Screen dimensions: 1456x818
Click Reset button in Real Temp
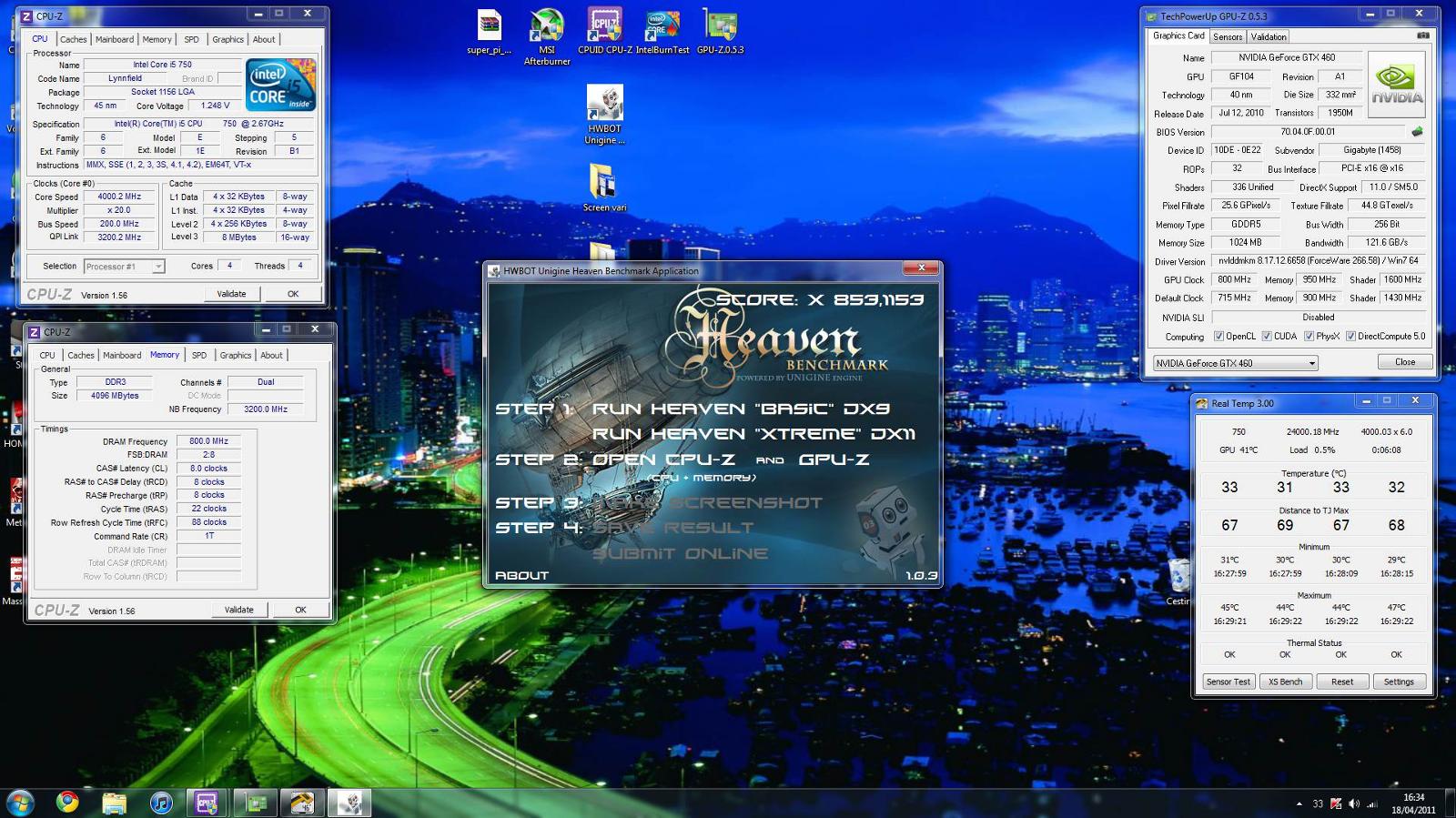(x=1342, y=682)
